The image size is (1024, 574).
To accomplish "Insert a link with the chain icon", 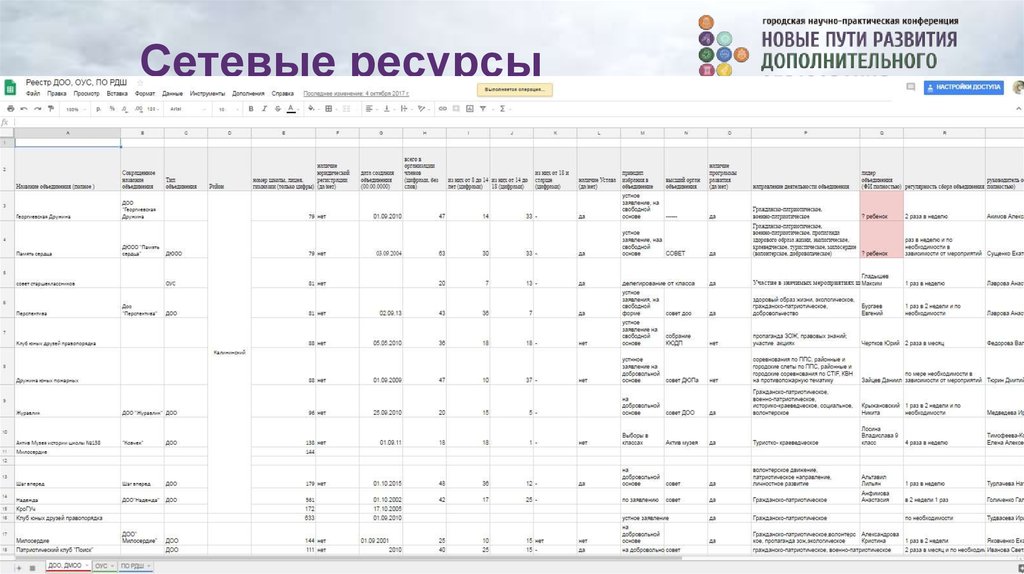I will click(x=443, y=109).
